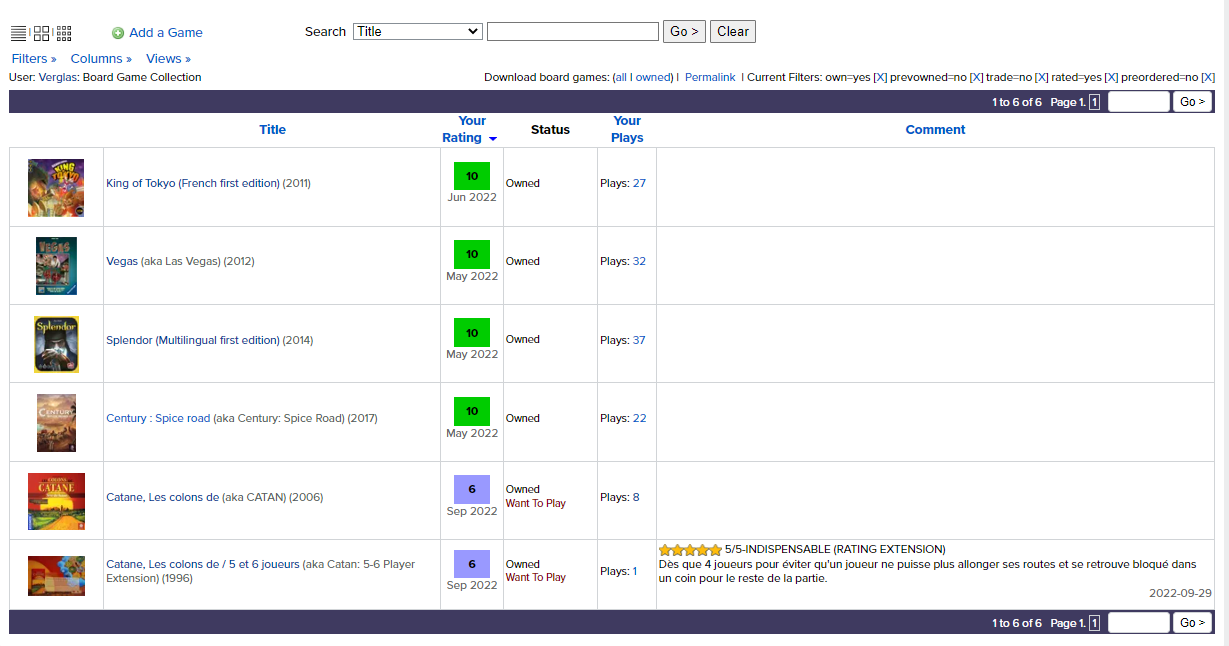Click the green plus Add a Game icon
Screen dimensions: 1229x646
point(118,33)
